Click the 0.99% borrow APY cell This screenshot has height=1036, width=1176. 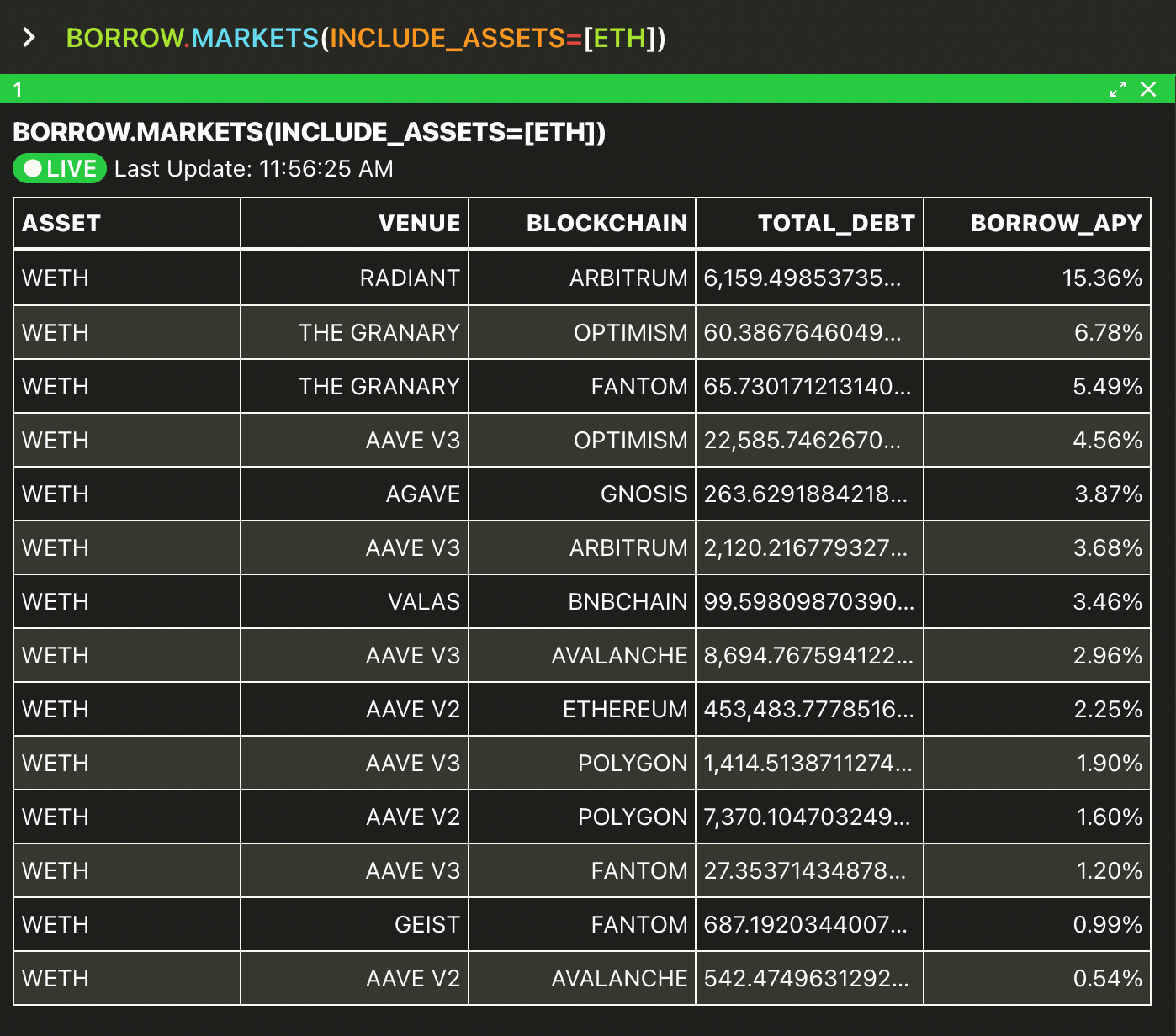(x=1037, y=924)
